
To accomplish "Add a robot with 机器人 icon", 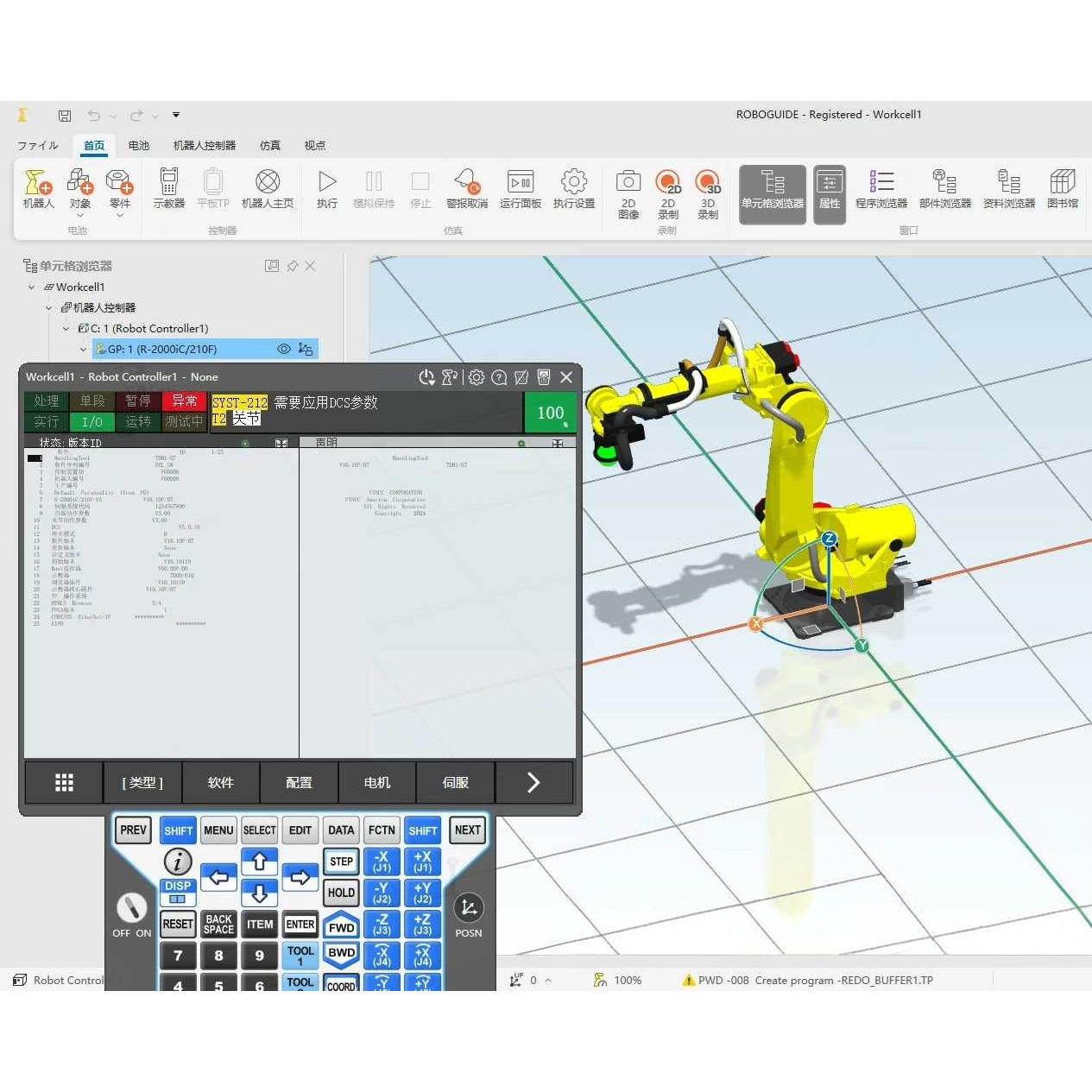I will [x=38, y=190].
